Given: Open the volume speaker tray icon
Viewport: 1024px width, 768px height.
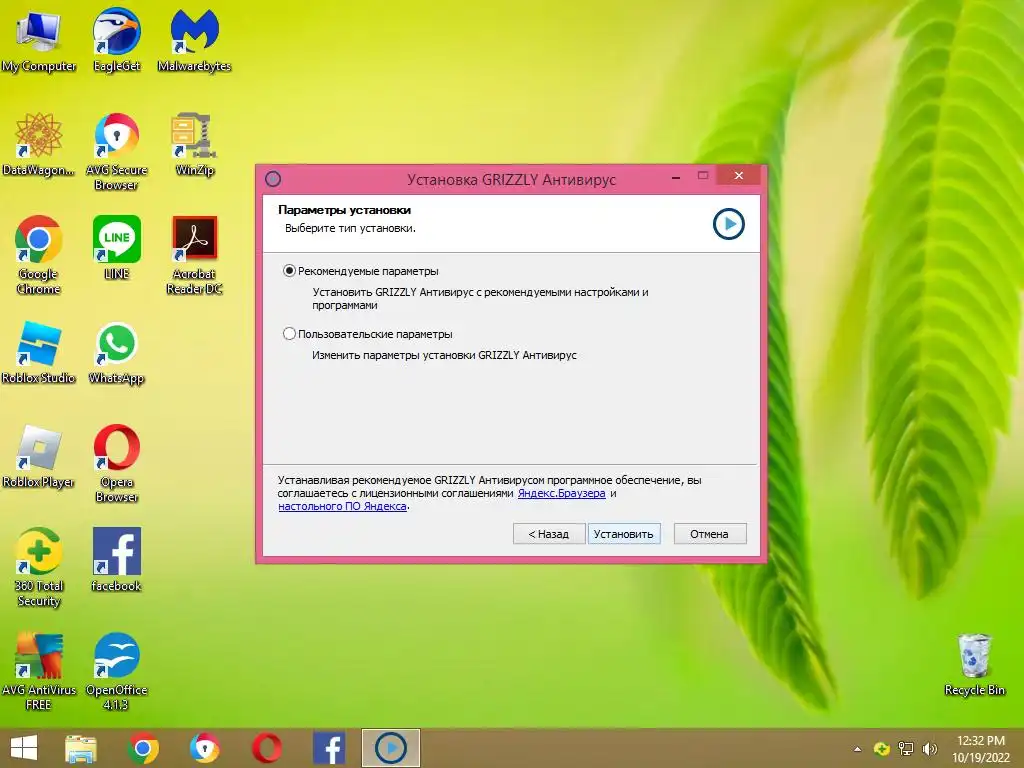Looking at the screenshot, I should coord(930,749).
